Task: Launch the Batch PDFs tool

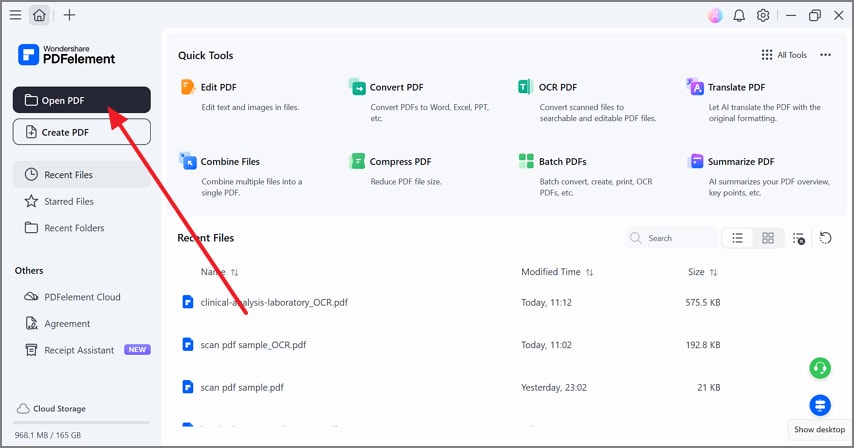Action: click(561, 162)
